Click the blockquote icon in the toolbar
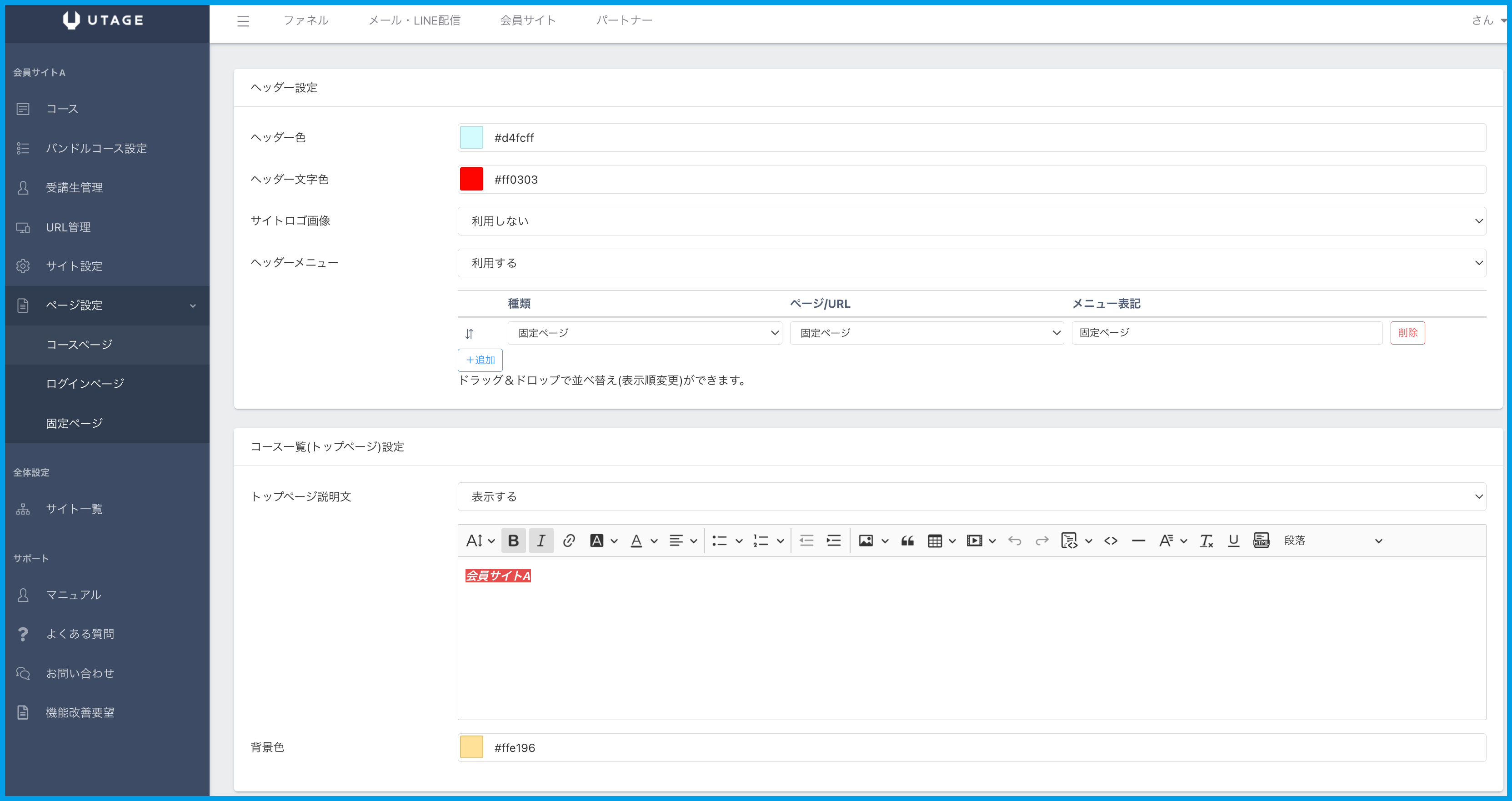 pyautogui.click(x=907, y=541)
